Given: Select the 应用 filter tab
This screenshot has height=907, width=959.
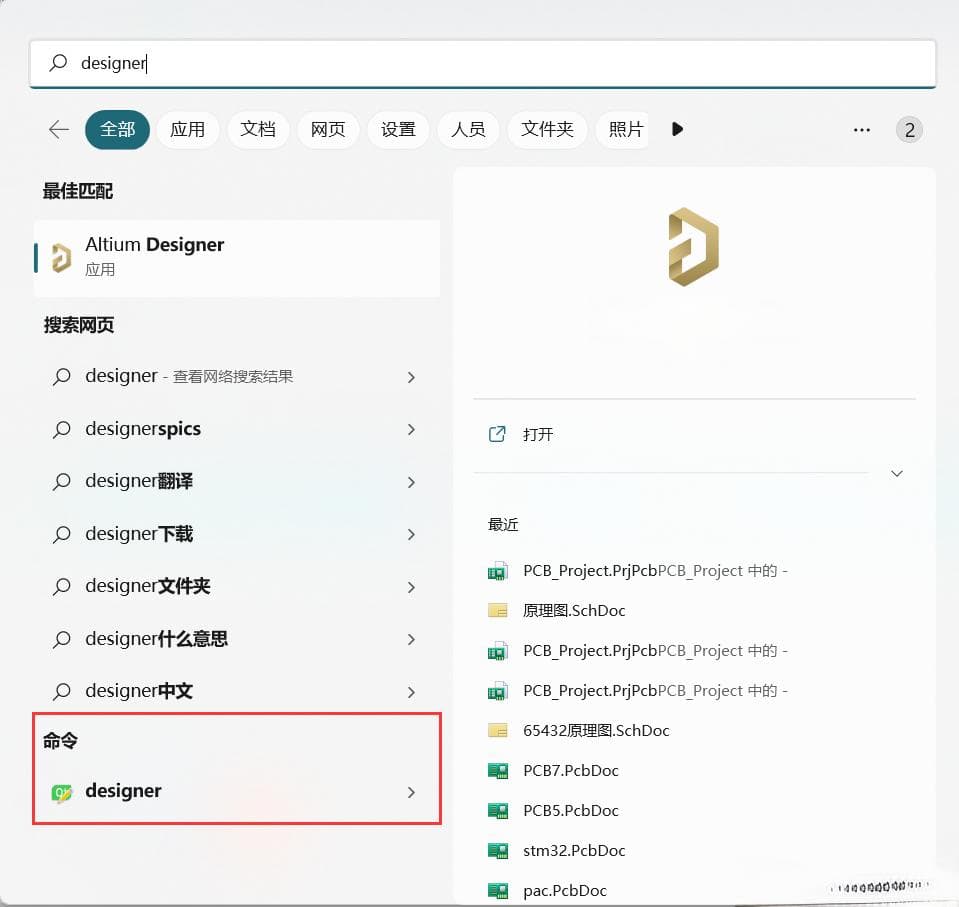Looking at the screenshot, I should coord(188,130).
